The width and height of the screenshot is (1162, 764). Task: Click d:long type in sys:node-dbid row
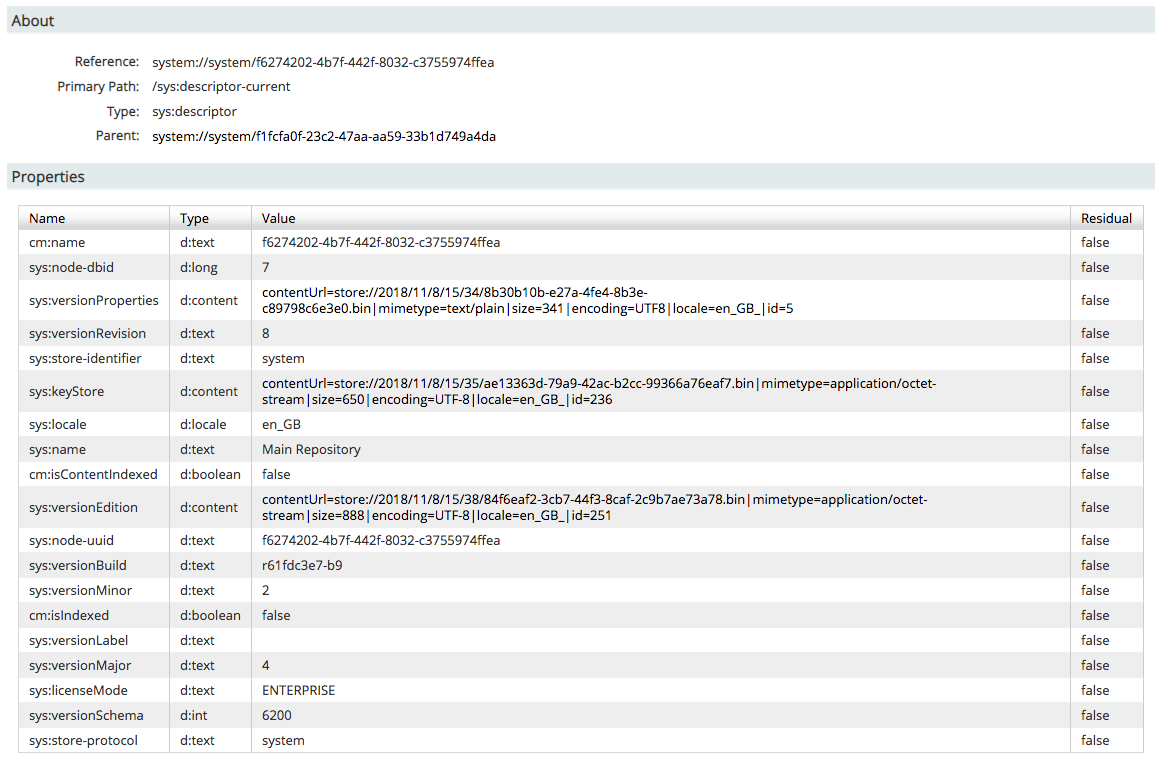tap(199, 268)
